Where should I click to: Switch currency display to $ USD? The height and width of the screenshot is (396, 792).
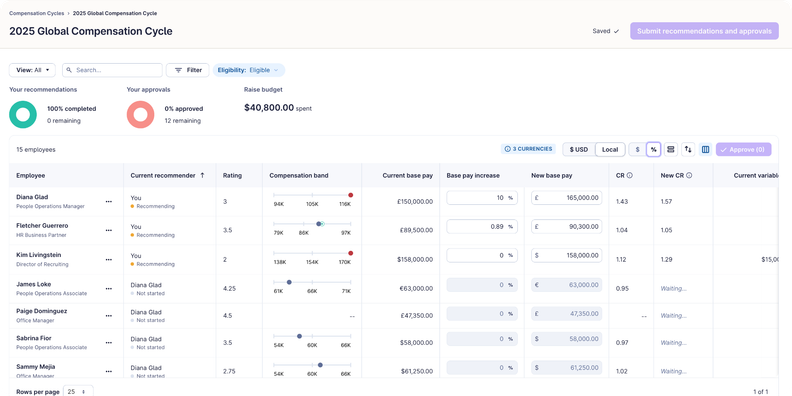click(x=579, y=150)
